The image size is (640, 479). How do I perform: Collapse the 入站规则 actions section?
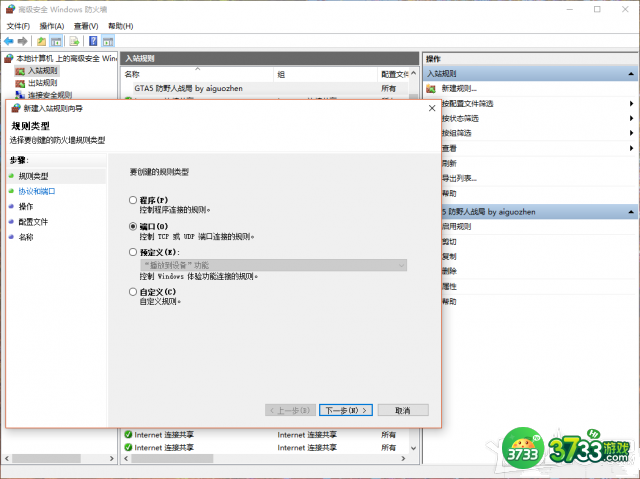(x=631, y=74)
